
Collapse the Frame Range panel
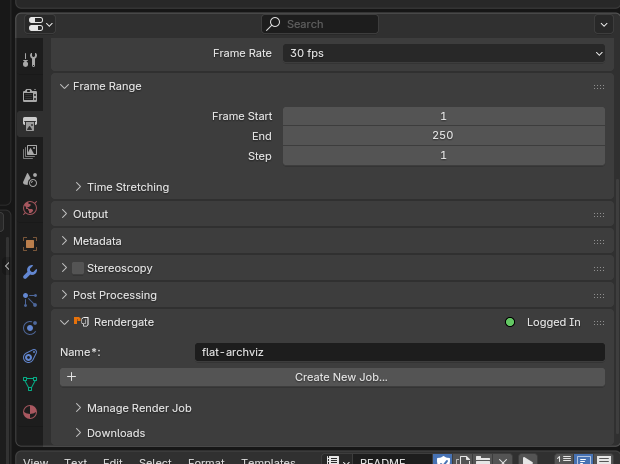(x=64, y=86)
